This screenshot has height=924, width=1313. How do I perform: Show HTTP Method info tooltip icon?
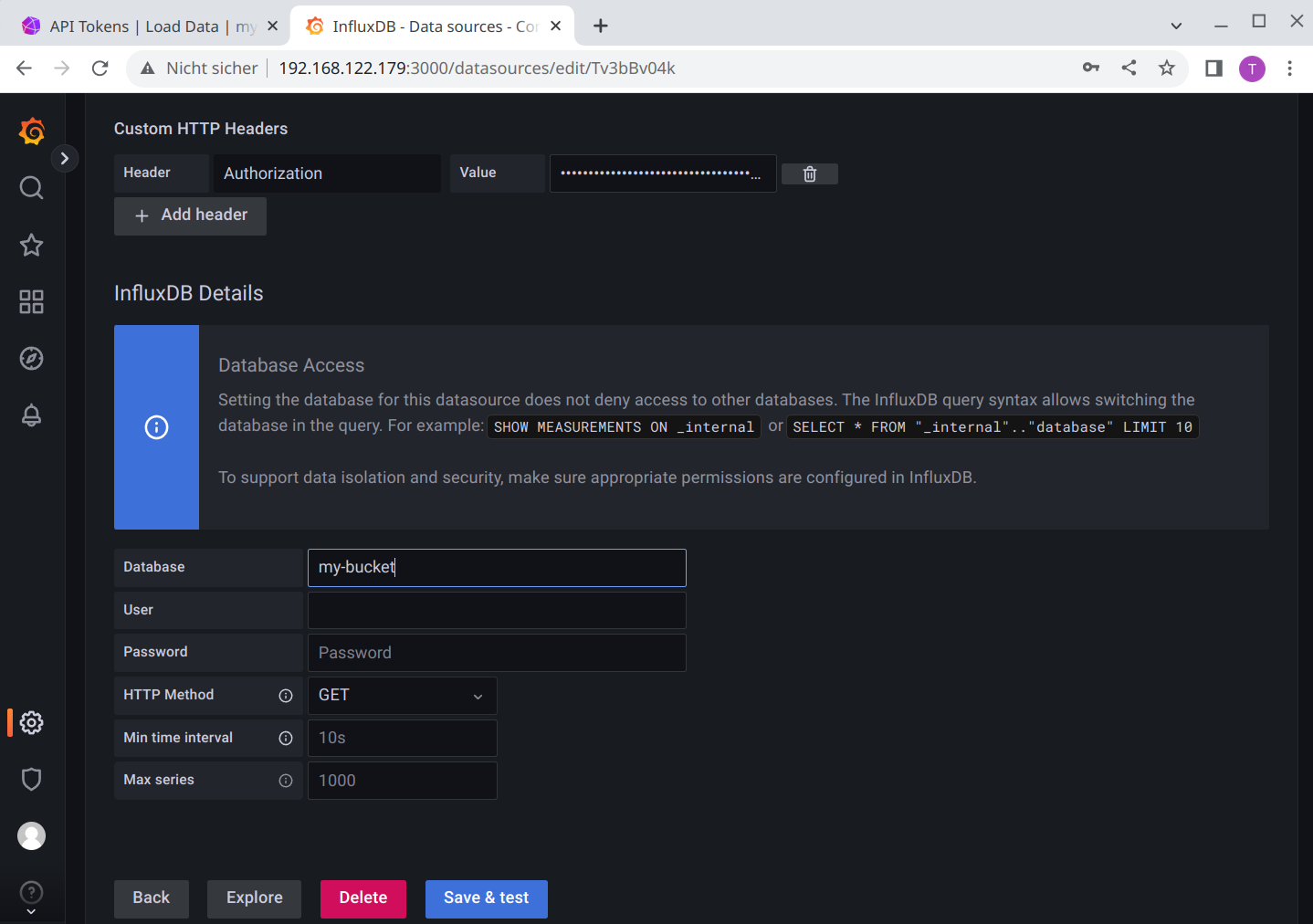(x=286, y=696)
